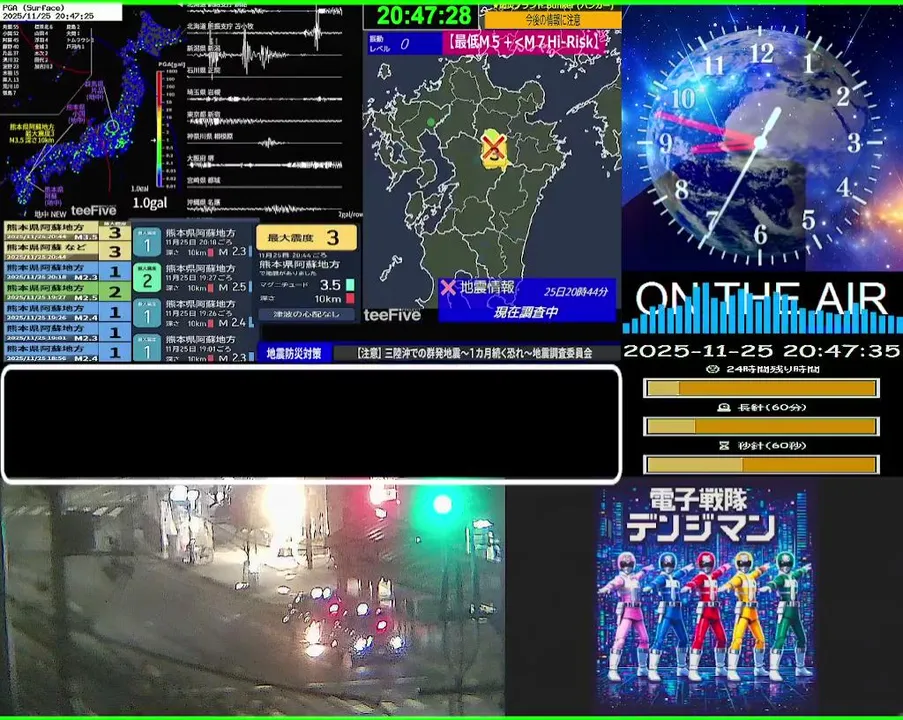Image resolution: width=903 pixels, height=720 pixels.
Task: Click the 沖縄県 名護 waveform label
Action: tap(203, 202)
